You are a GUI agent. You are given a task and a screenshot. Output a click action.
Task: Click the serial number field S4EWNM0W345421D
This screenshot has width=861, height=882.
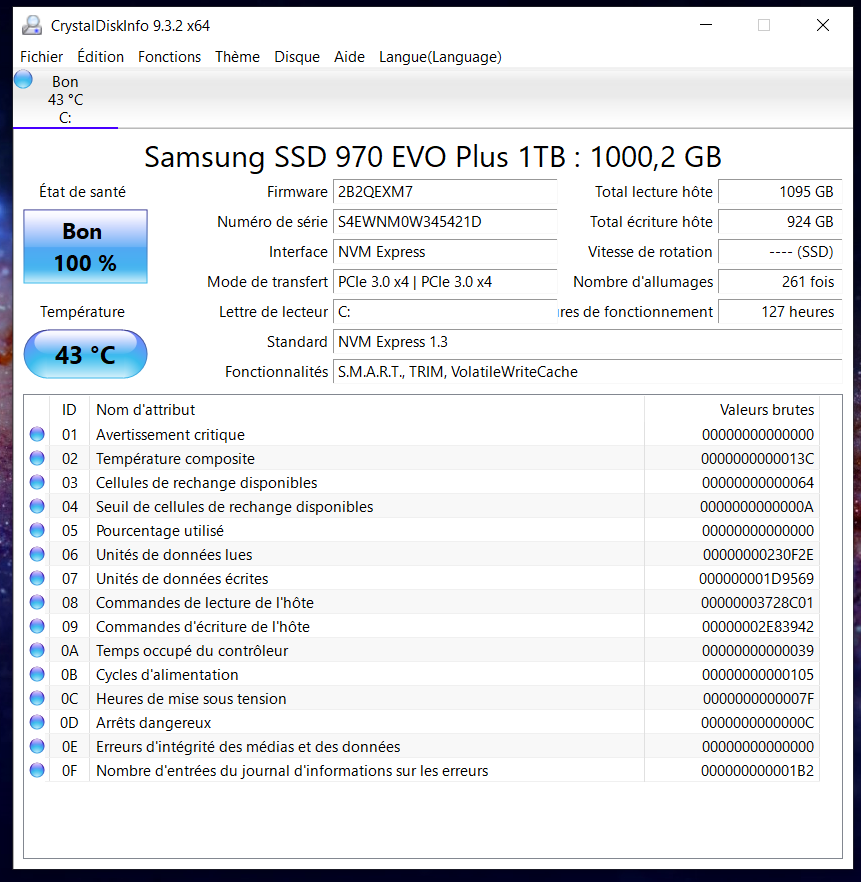point(445,222)
